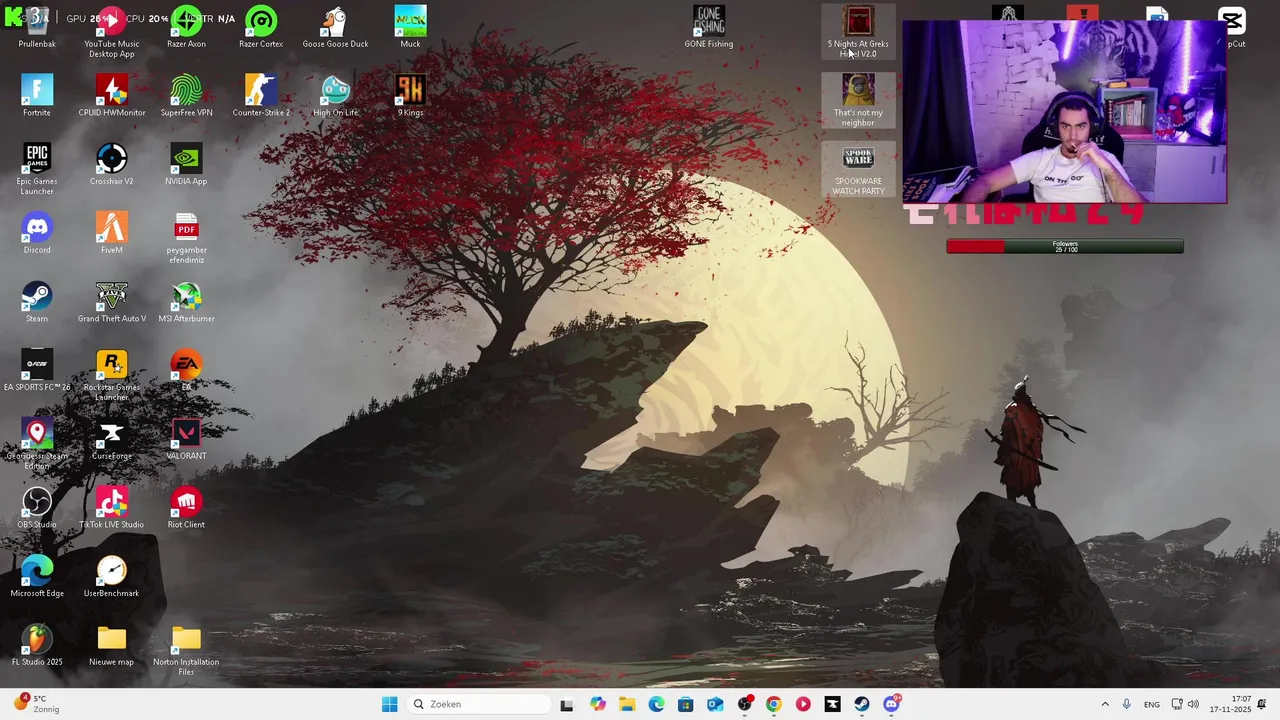
Task: Open the clock showing 17:07
Action: 1230,704
